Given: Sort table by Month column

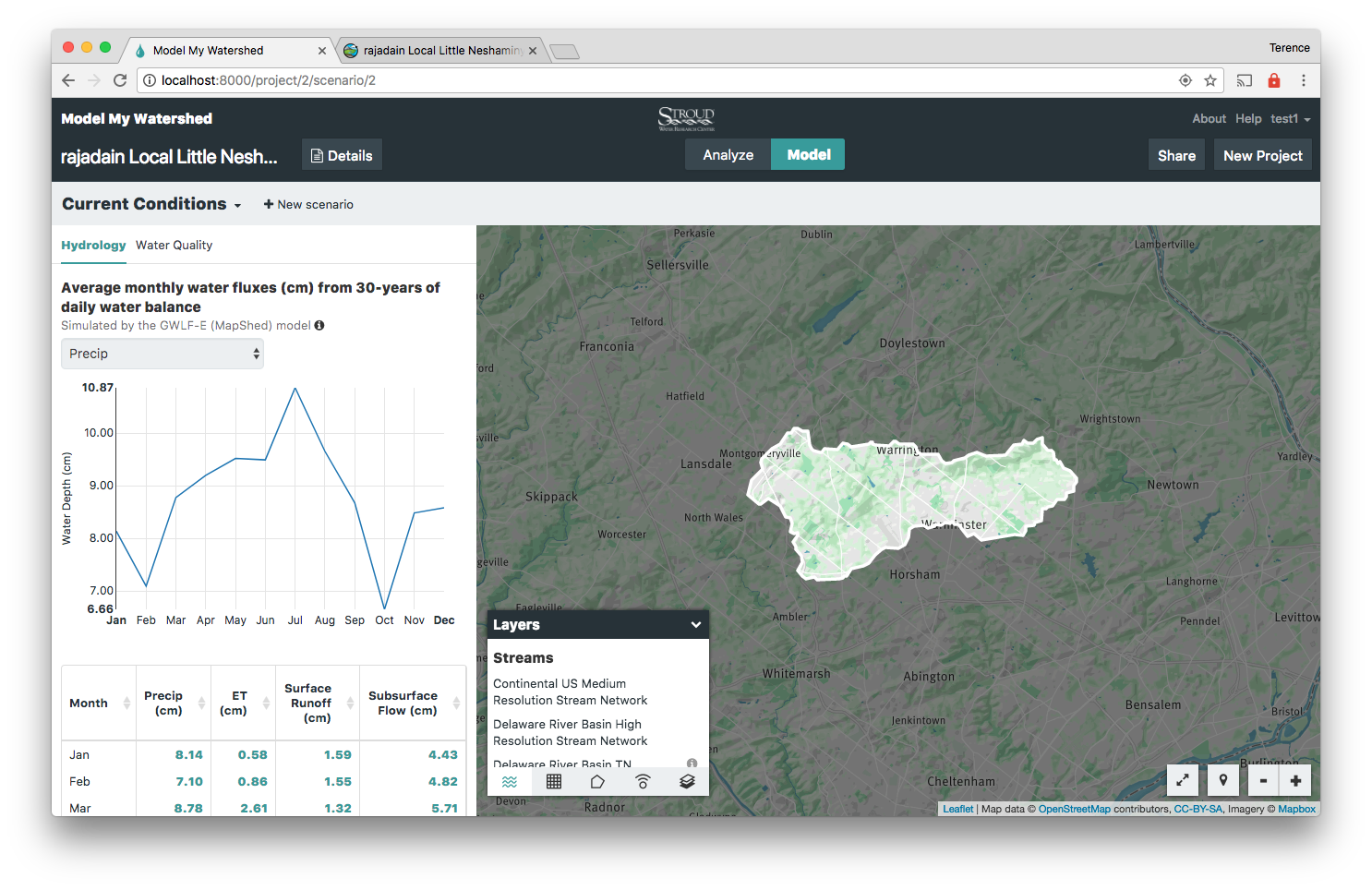Looking at the screenshot, I should [x=99, y=703].
